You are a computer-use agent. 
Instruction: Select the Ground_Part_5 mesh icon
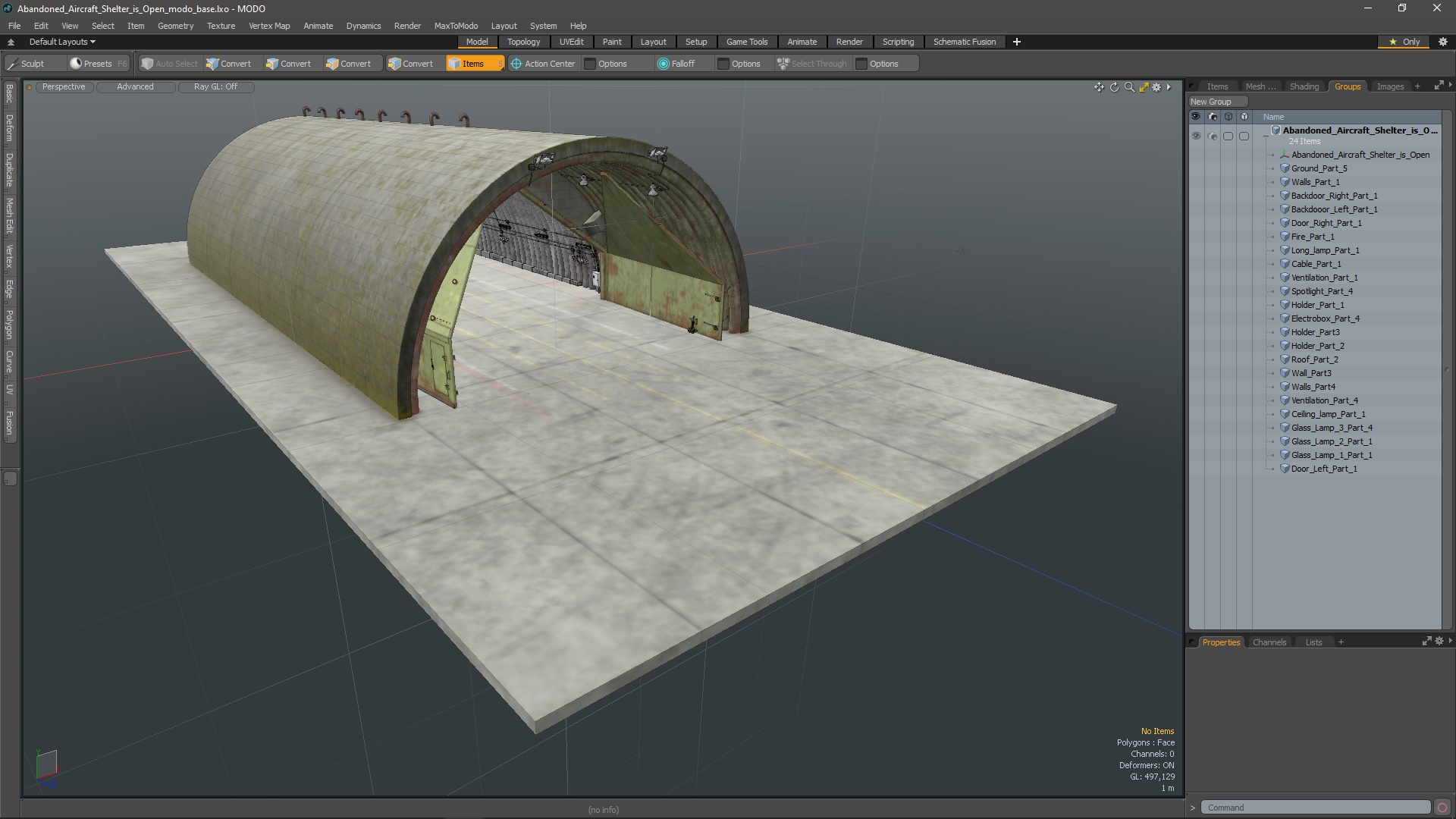[x=1285, y=168]
